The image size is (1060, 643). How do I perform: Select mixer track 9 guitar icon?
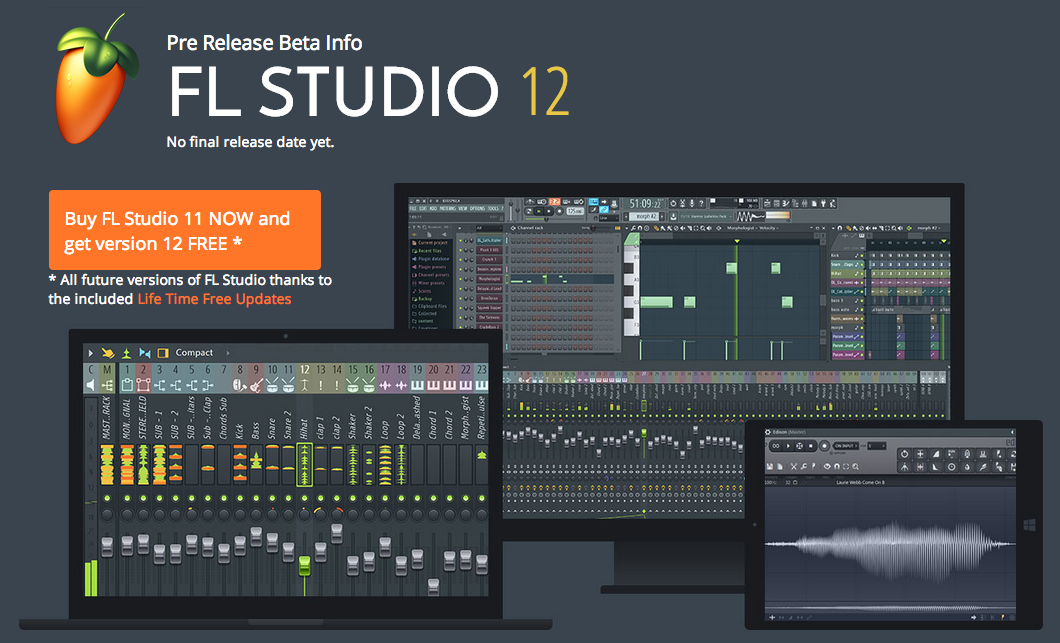coord(256,385)
